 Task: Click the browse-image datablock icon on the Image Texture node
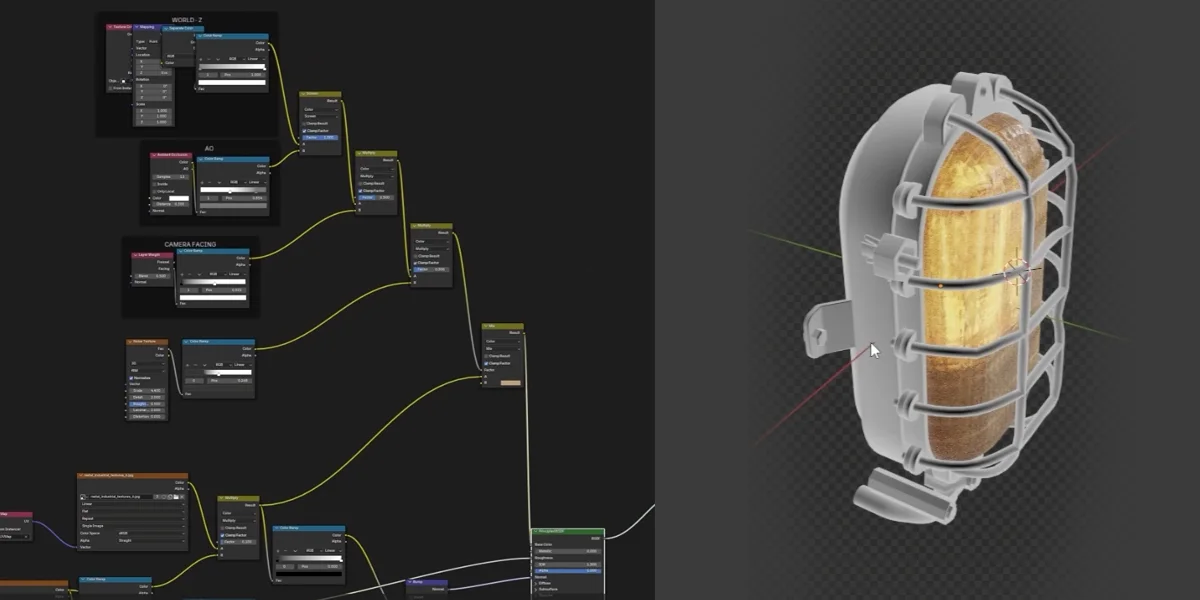(x=84, y=496)
